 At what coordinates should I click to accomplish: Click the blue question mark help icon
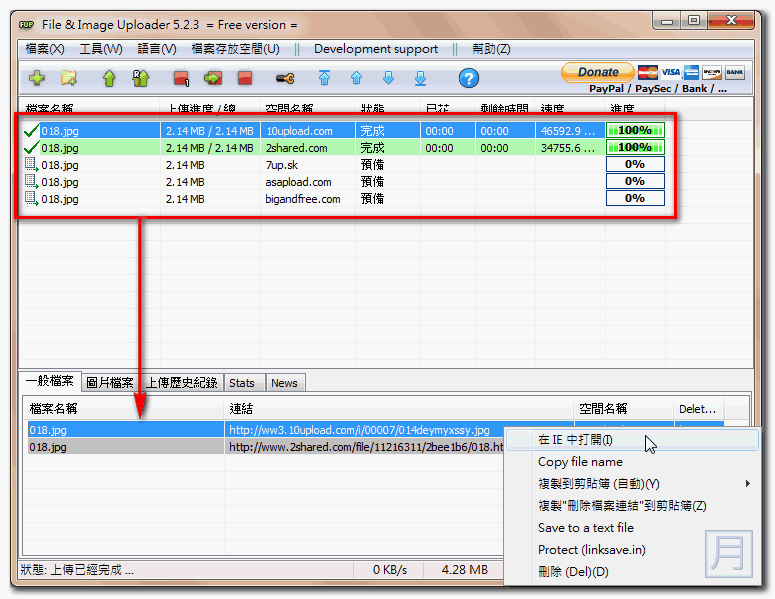point(469,78)
